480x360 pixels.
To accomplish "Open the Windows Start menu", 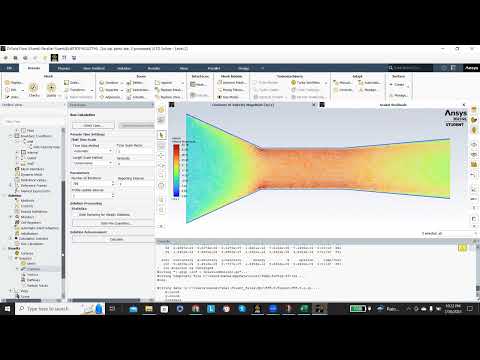I will [x=7, y=309].
